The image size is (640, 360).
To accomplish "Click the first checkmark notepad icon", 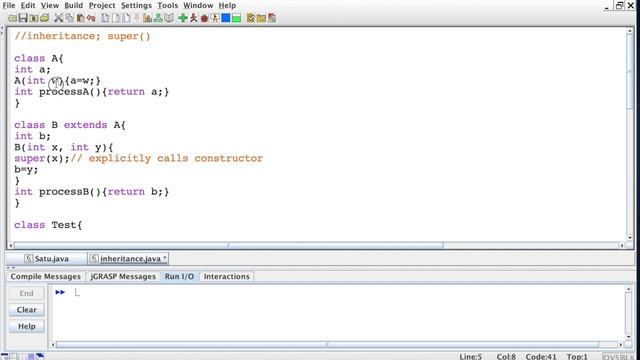I will coord(251,18).
